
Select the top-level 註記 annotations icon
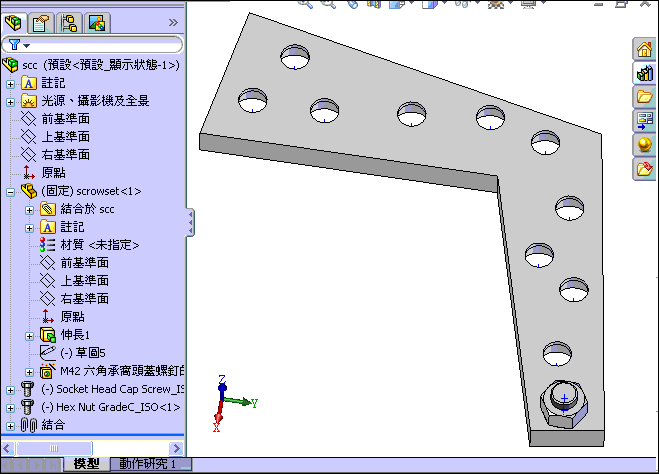pyautogui.click(x=29, y=83)
